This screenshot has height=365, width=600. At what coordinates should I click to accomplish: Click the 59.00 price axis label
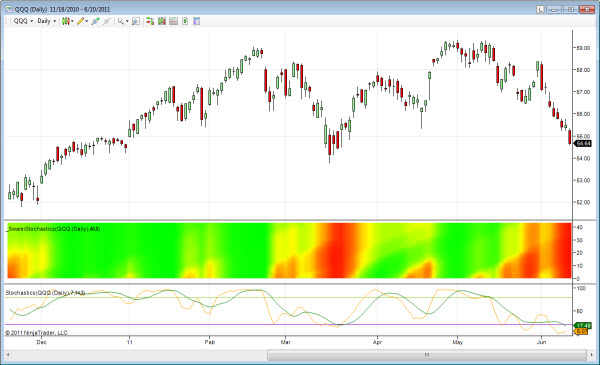click(583, 48)
